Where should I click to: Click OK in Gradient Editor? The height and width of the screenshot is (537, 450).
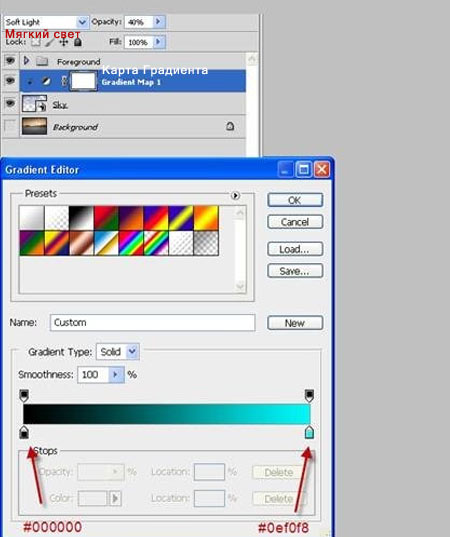[x=295, y=200]
